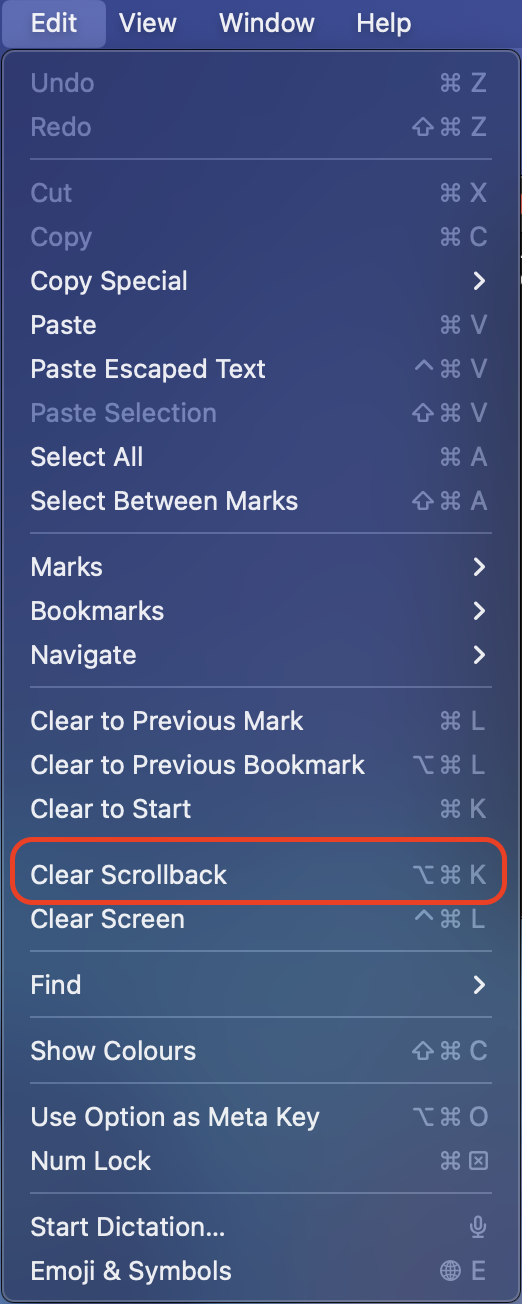Click Select All menu item
Viewport: 522px width, 1304px height.
click(x=259, y=457)
